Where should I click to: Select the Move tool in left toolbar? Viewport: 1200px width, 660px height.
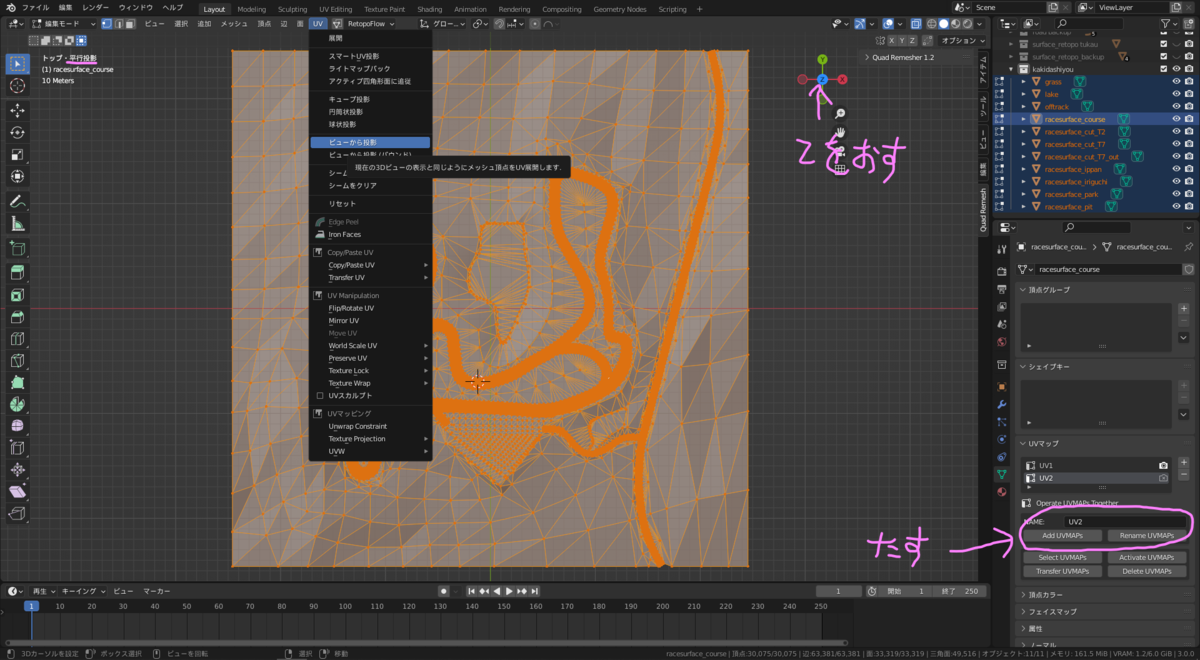click(x=17, y=110)
